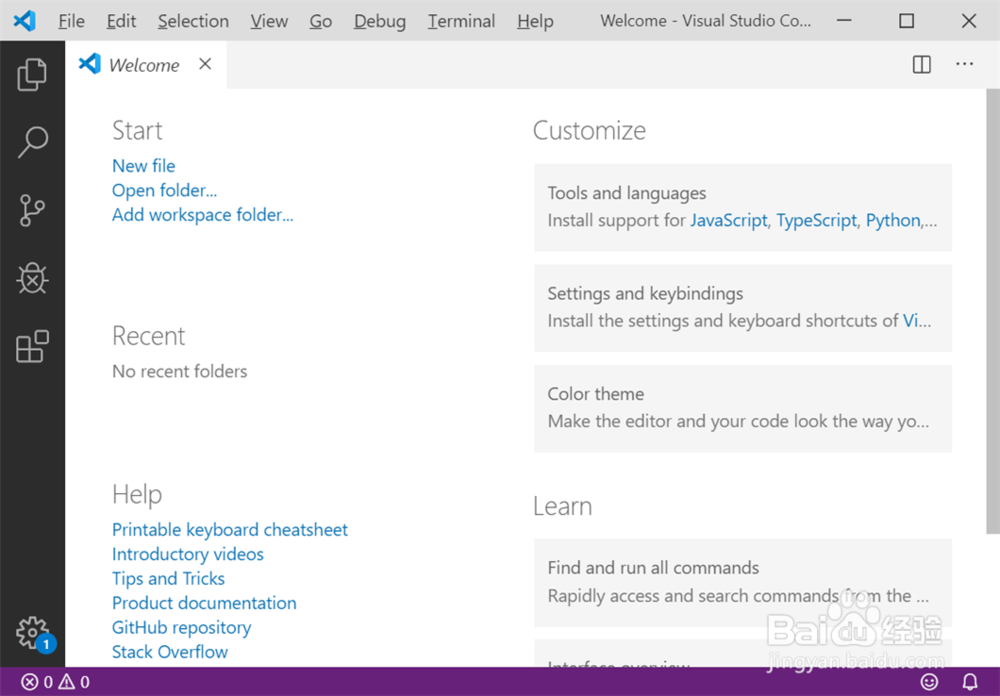Screen dimensions: 1000x696
Task: Open the Go menu
Action: pos(320,20)
